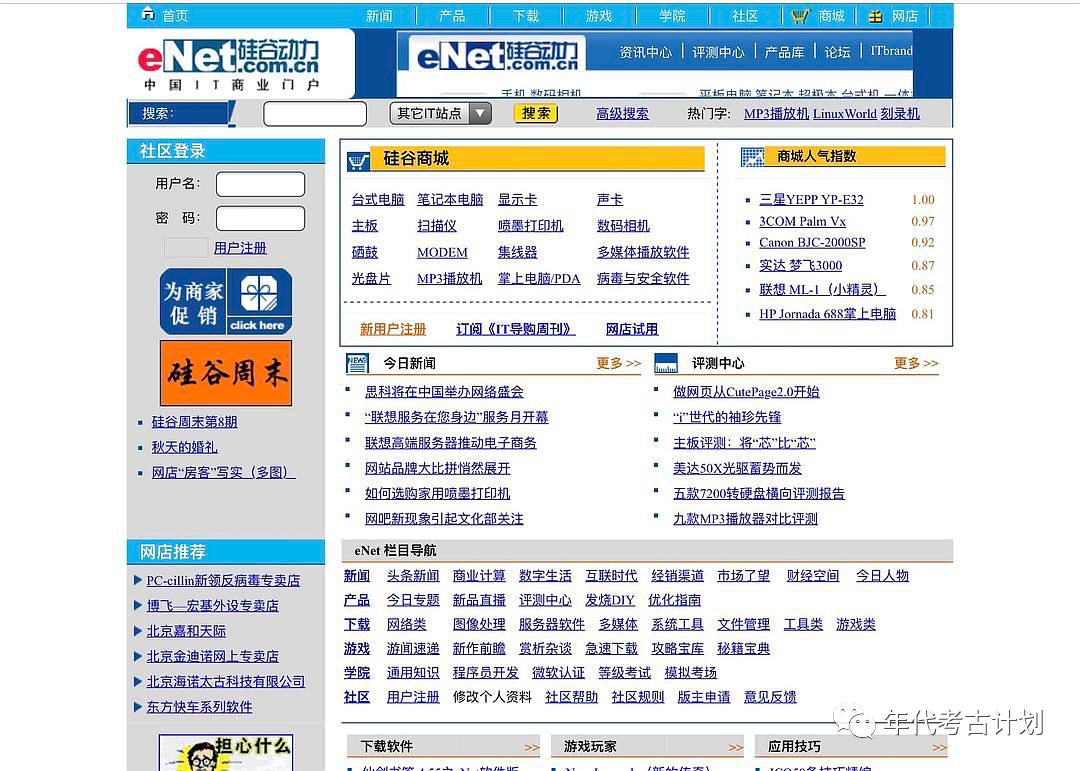Focus the 用户名 input field
1080x771 pixels.
pyautogui.click(x=260, y=184)
